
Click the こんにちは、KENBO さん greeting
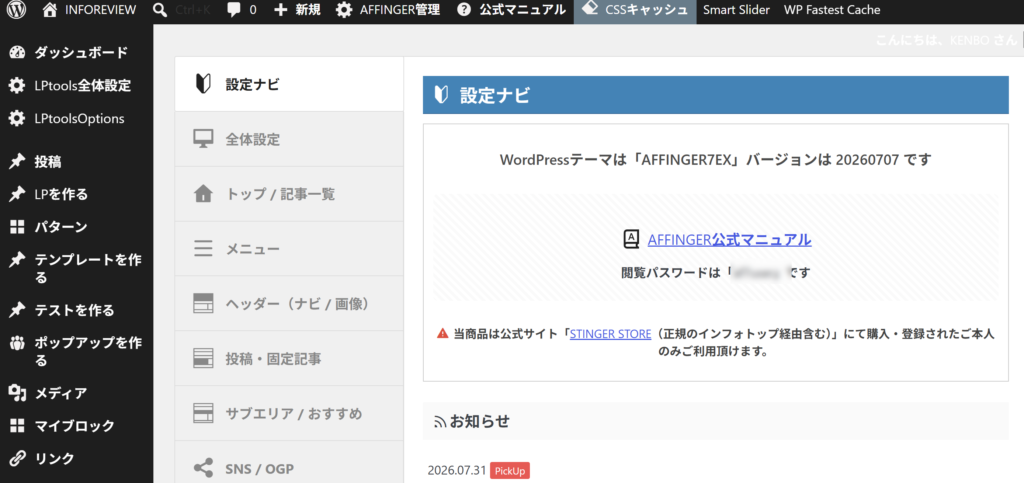pyautogui.click(x=946, y=40)
